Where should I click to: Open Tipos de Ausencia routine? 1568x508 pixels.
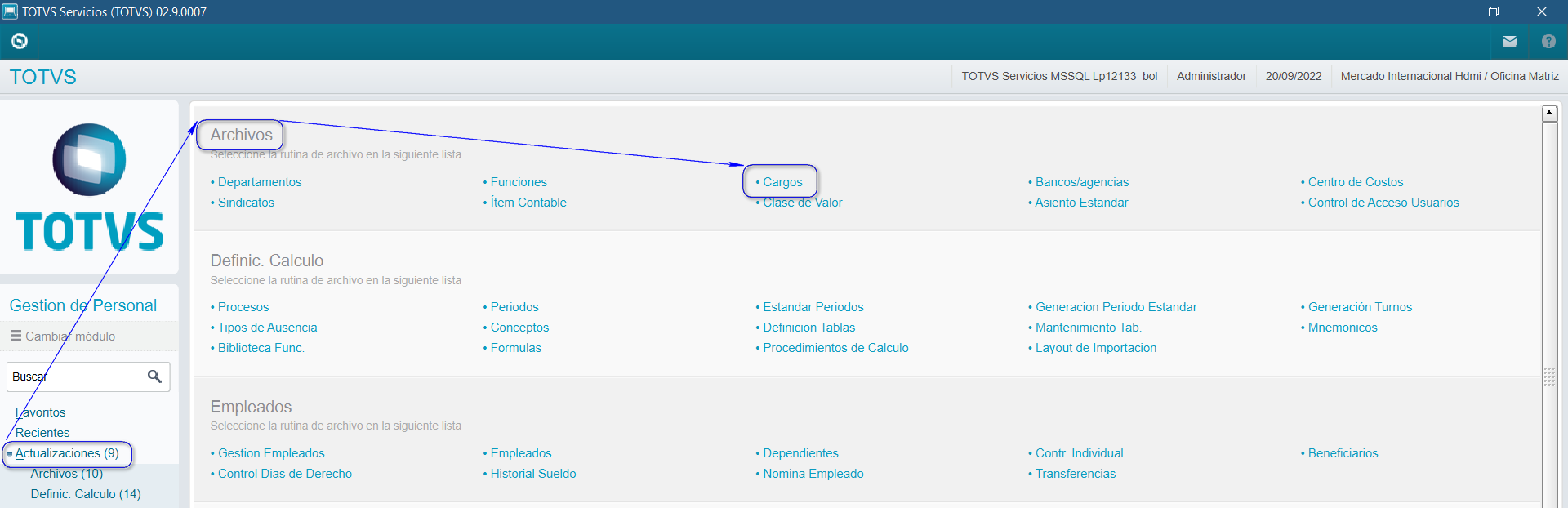267,328
